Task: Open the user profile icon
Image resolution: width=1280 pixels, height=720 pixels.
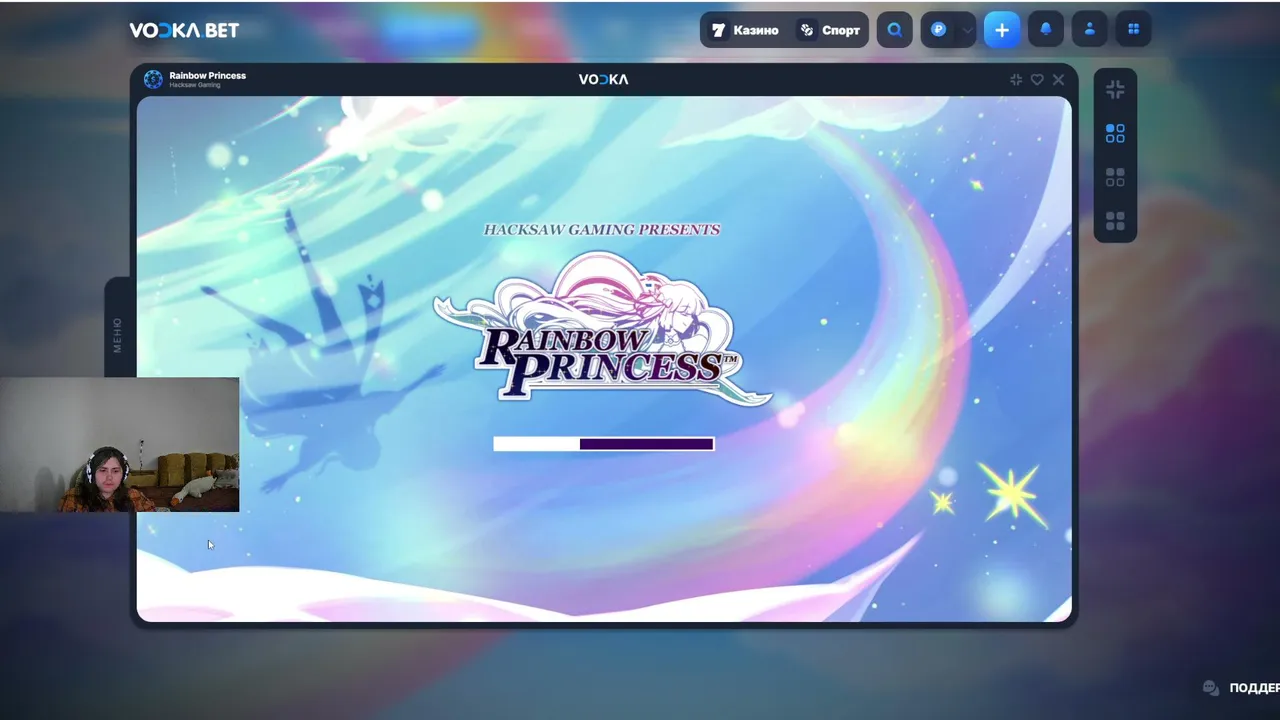Action: pyautogui.click(x=1090, y=30)
